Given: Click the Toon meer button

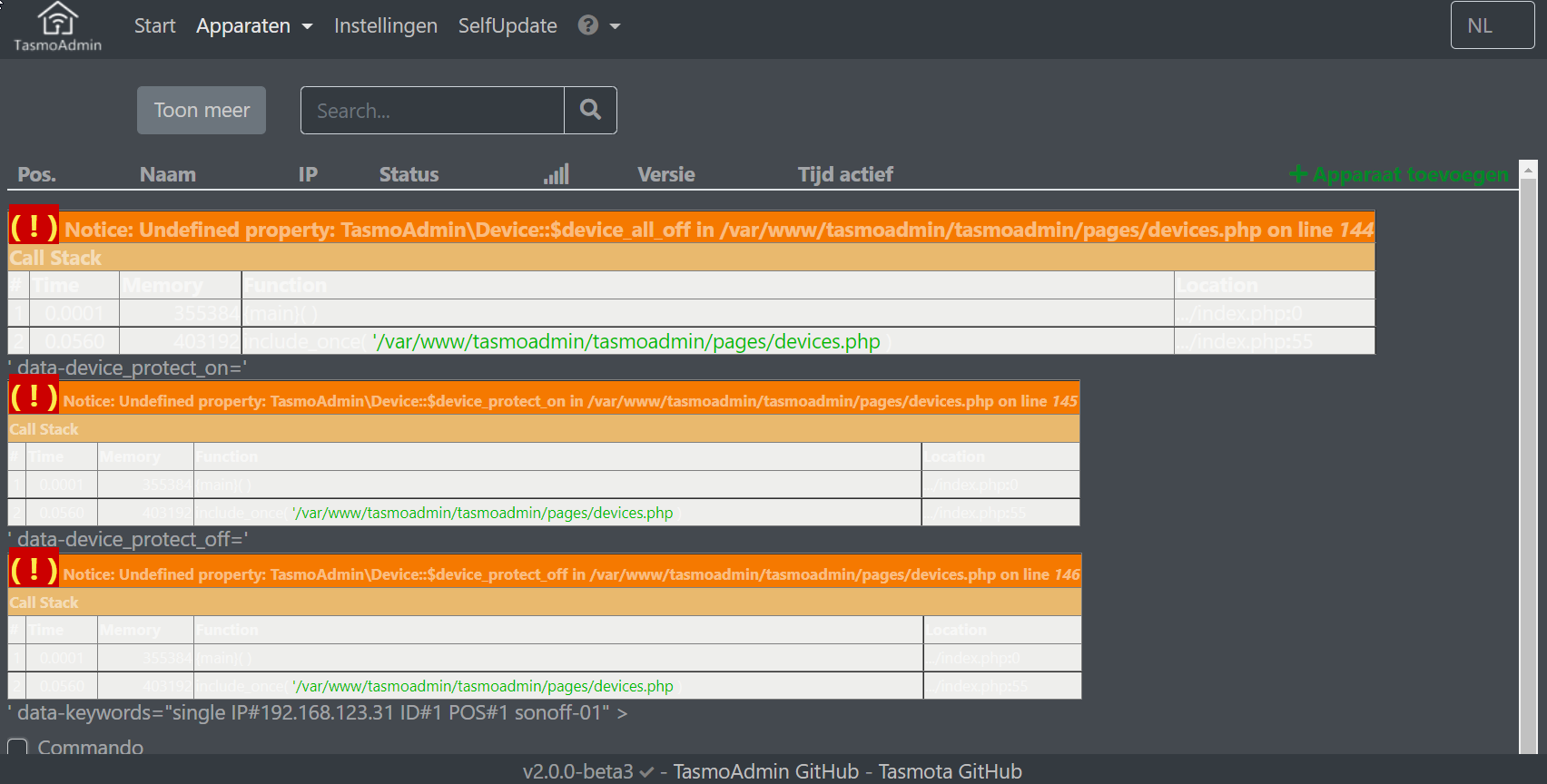Looking at the screenshot, I should coord(202,110).
